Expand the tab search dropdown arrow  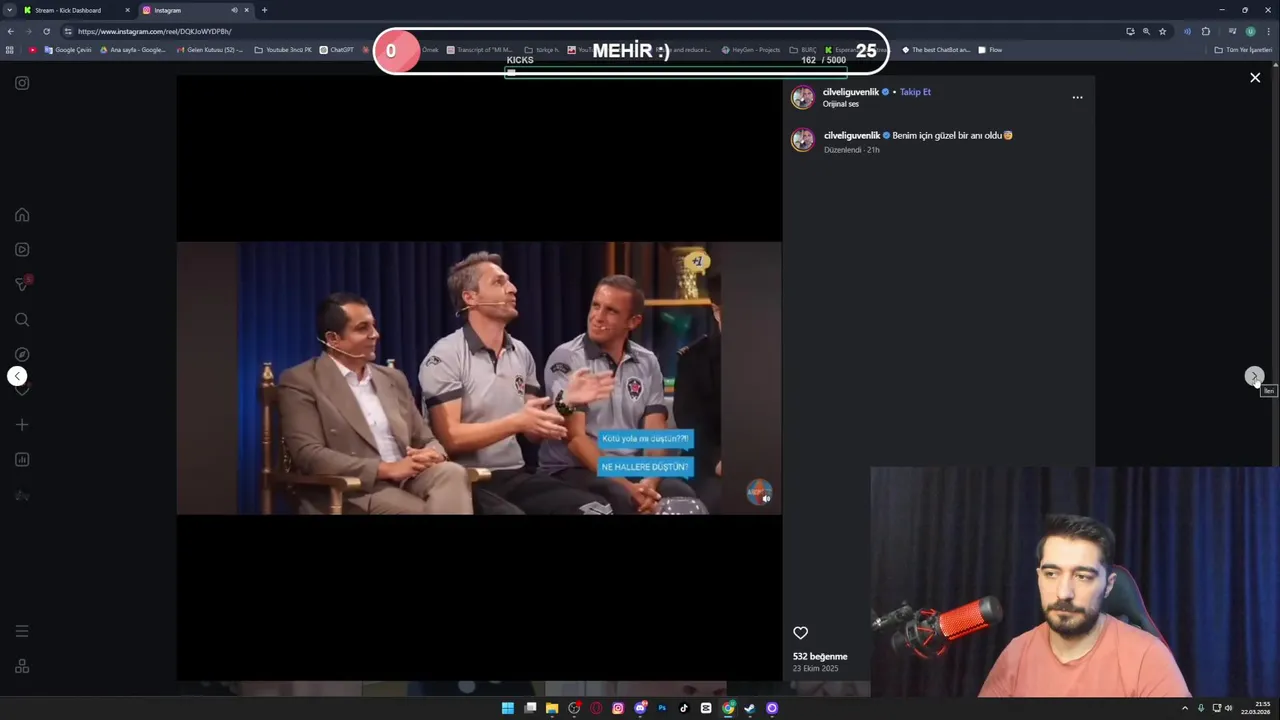click(9, 10)
